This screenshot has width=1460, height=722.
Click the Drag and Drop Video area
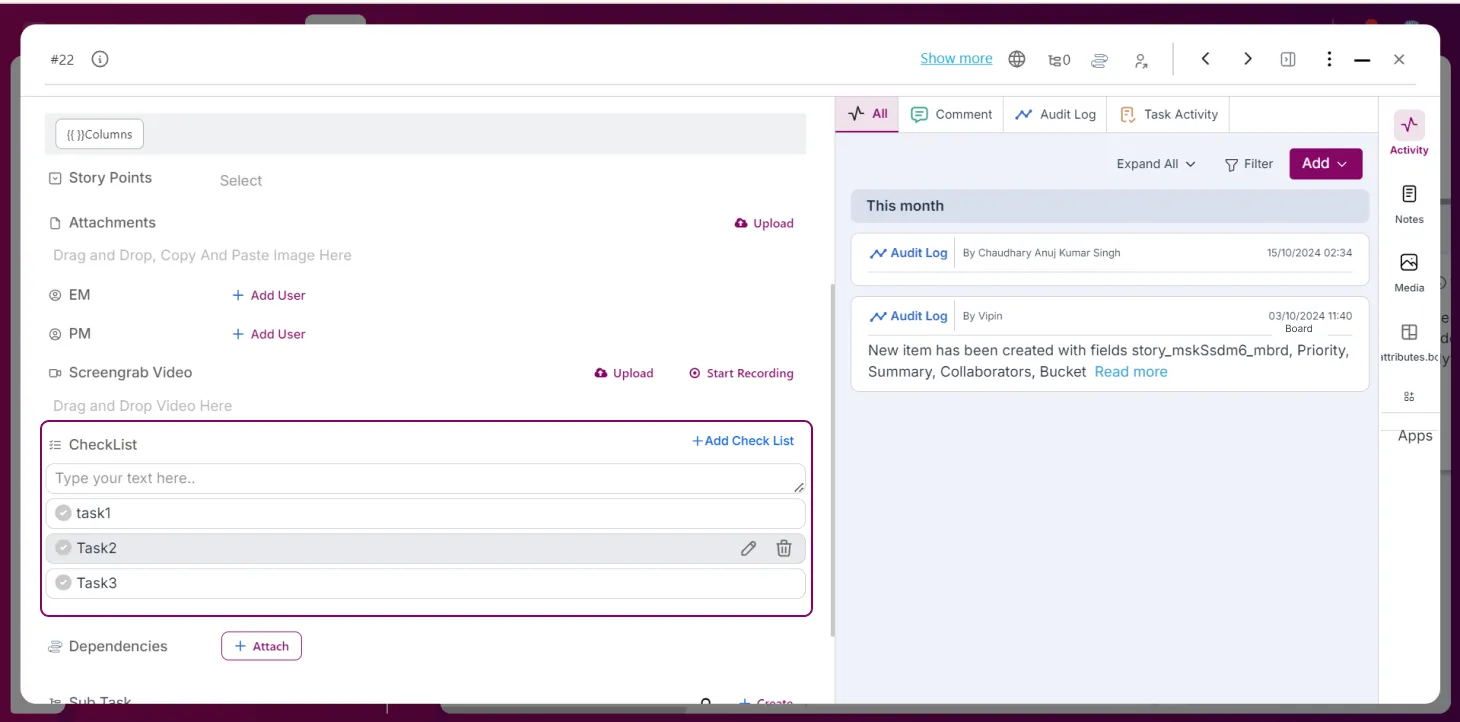pos(142,406)
